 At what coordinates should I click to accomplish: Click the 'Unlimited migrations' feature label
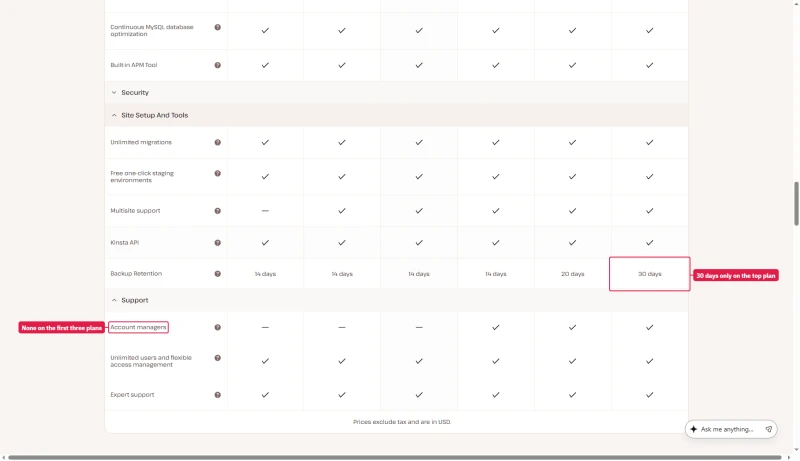[x=141, y=142]
